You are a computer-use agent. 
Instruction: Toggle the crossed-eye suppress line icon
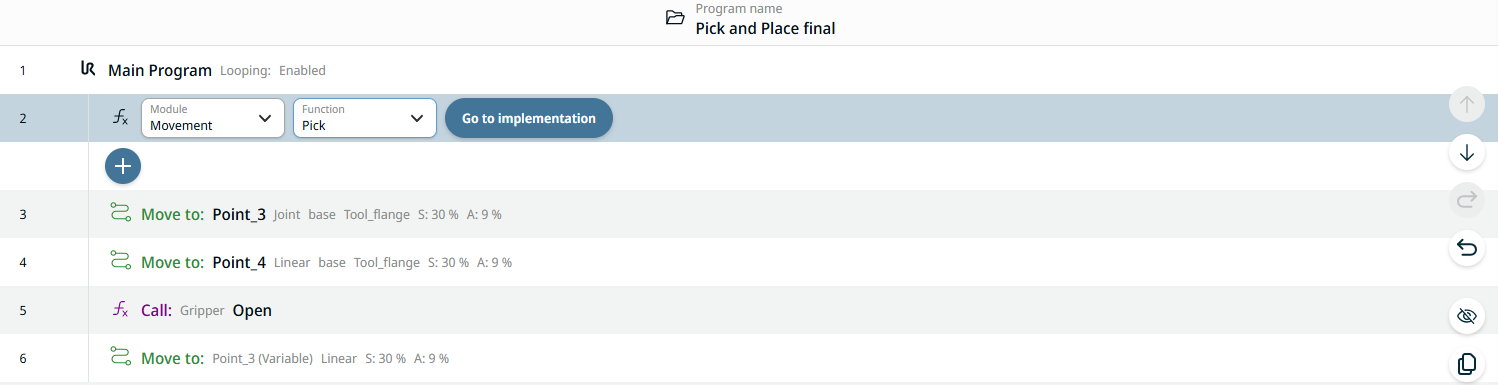(1467, 316)
